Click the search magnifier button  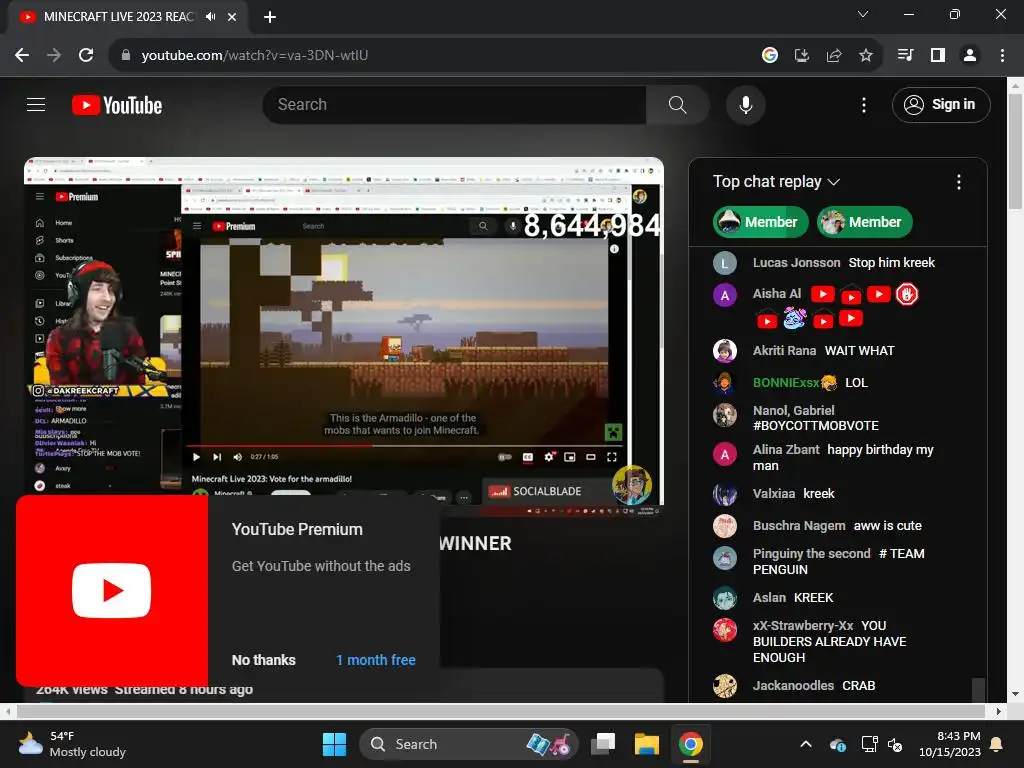[677, 104]
